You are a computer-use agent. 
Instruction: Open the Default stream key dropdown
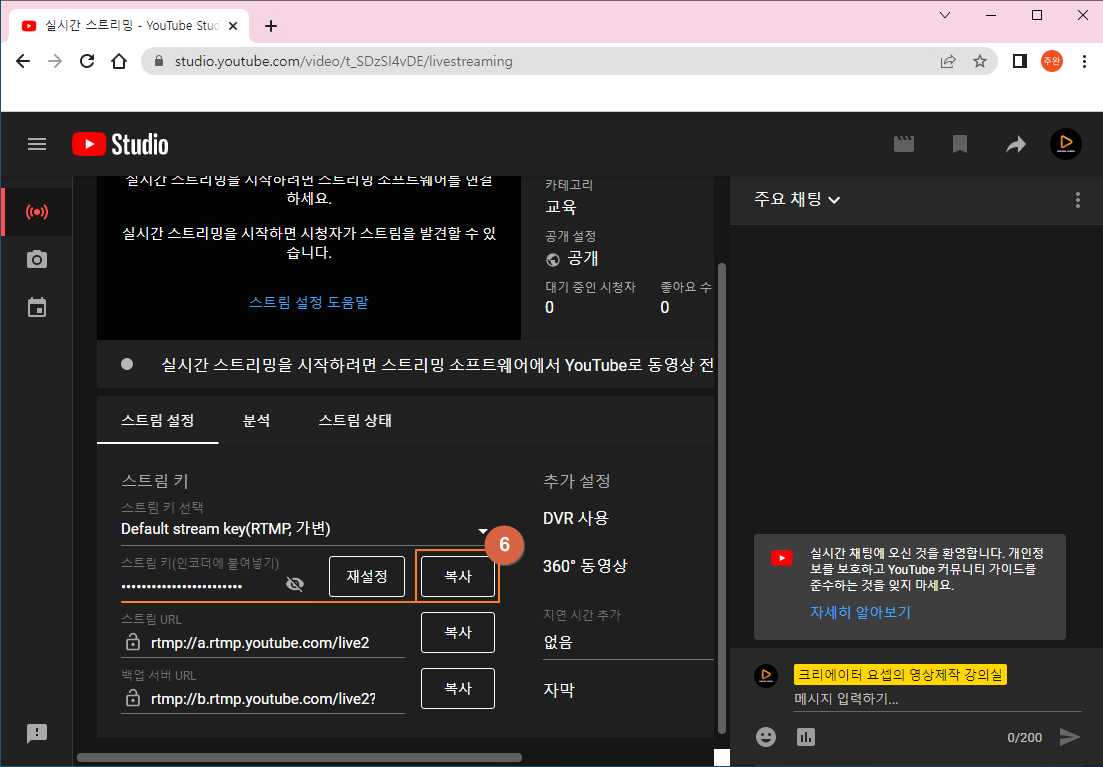pyautogui.click(x=305, y=529)
